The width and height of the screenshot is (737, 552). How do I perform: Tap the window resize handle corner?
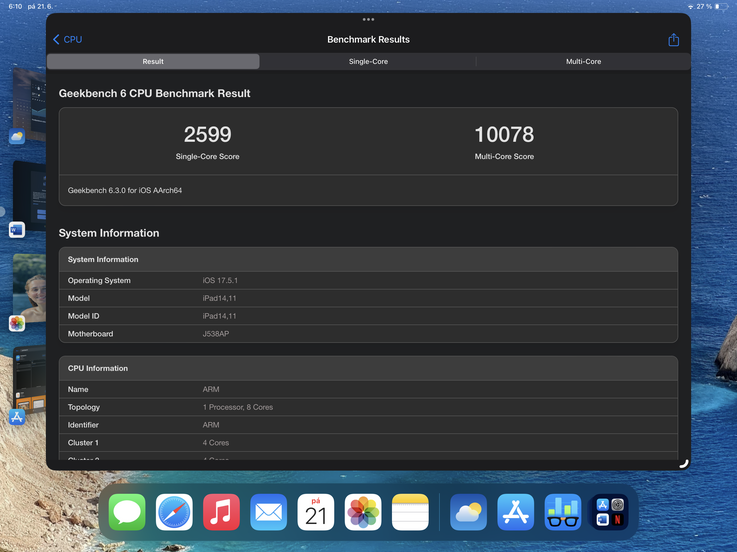coord(684,464)
